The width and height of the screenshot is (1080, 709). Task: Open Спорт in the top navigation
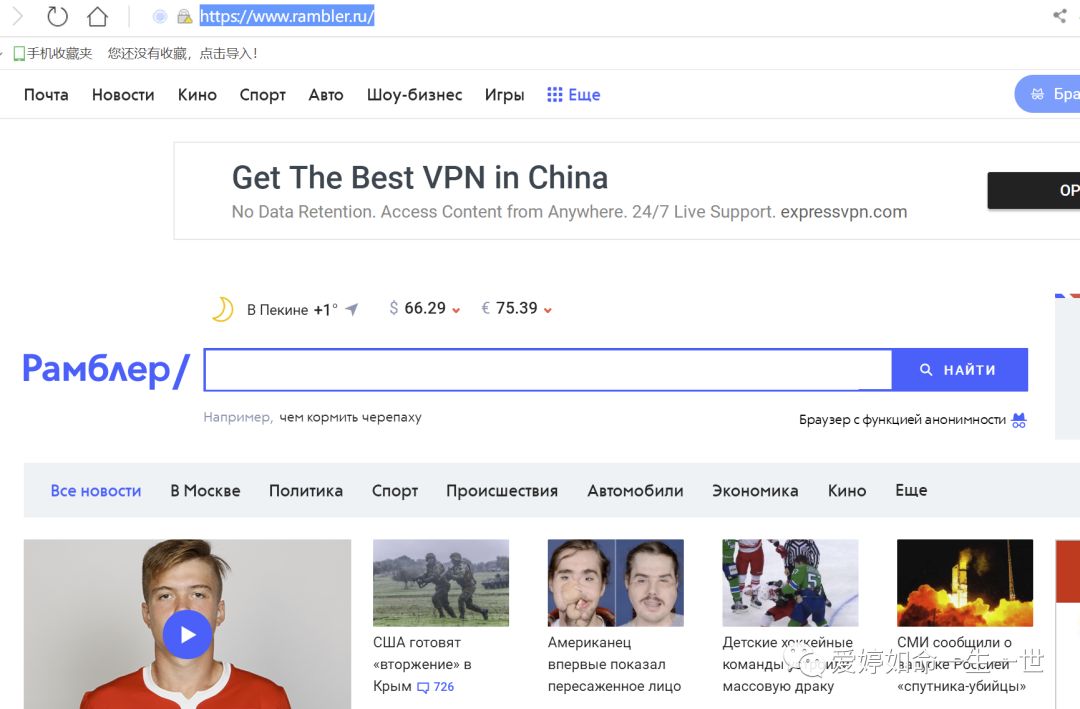262,94
